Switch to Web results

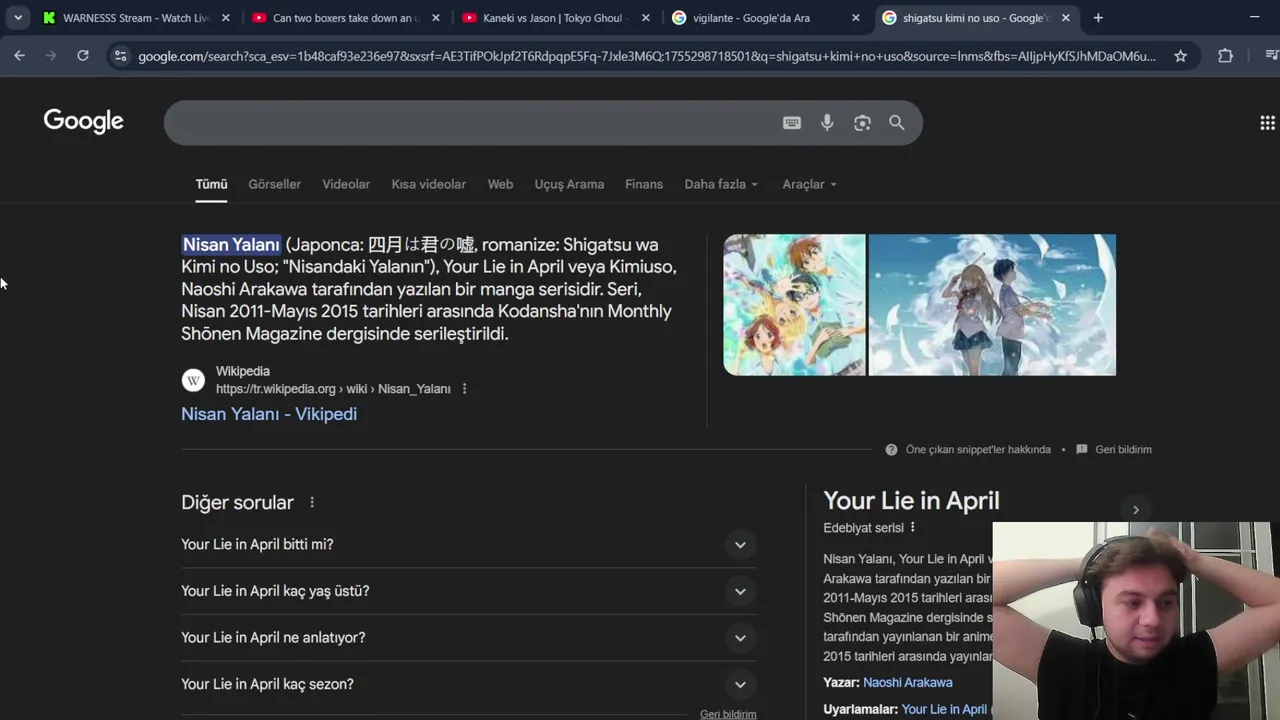[500, 184]
